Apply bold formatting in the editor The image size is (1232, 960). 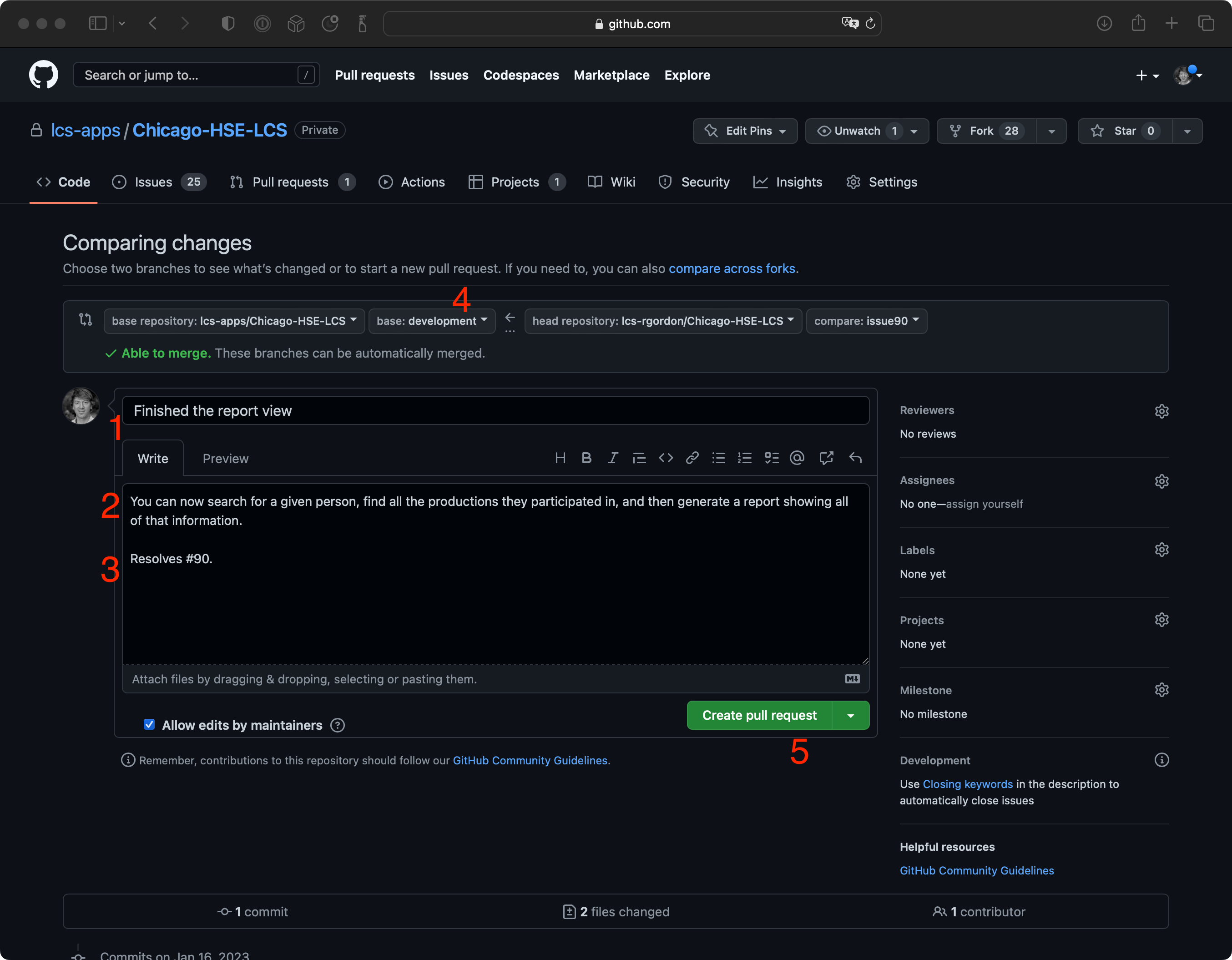(x=587, y=458)
